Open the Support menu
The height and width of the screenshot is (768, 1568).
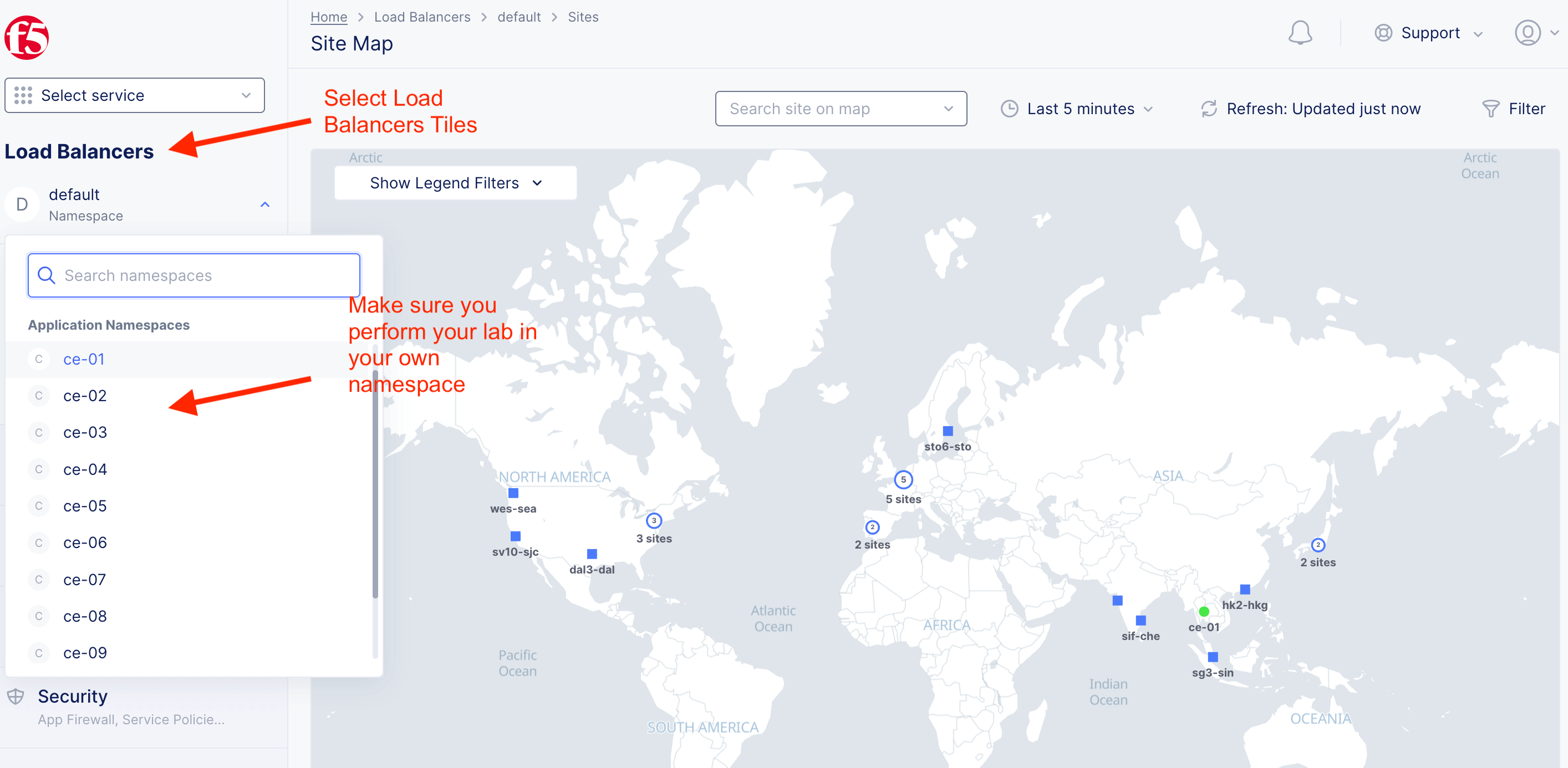[1429, 33]
